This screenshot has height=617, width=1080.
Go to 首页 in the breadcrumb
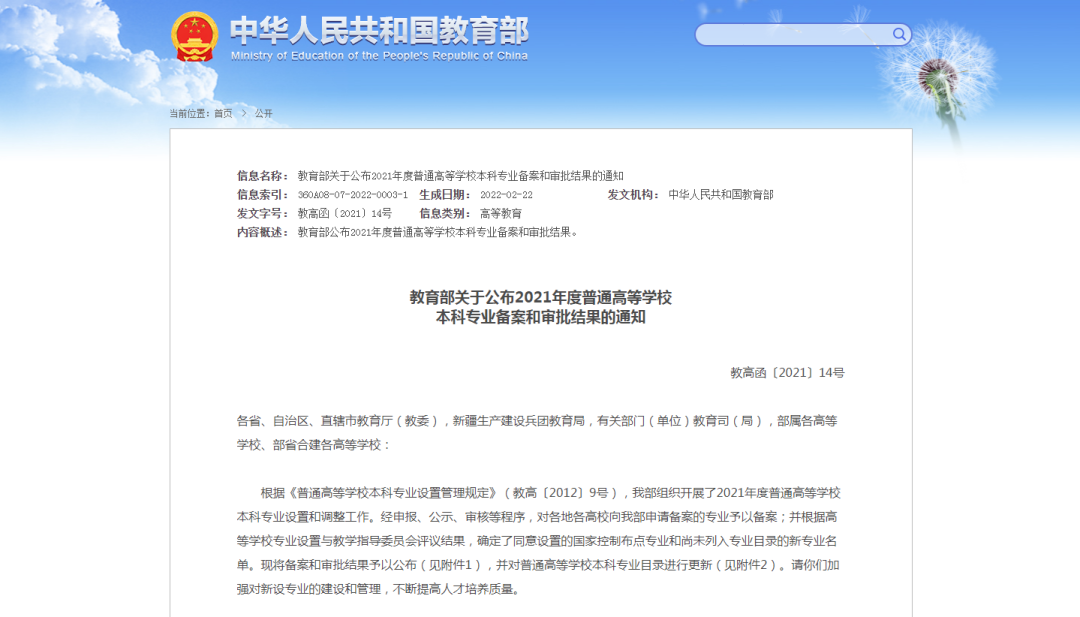223,113
